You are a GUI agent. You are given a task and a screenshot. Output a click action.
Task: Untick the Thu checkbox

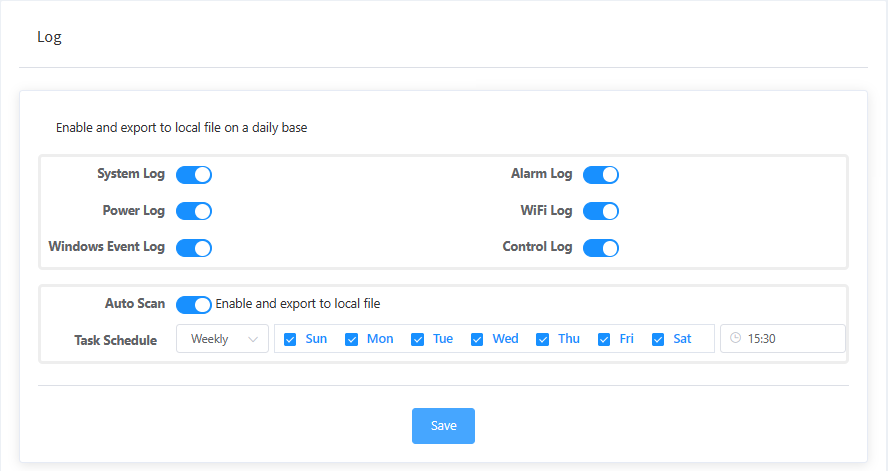pos(543,339)
